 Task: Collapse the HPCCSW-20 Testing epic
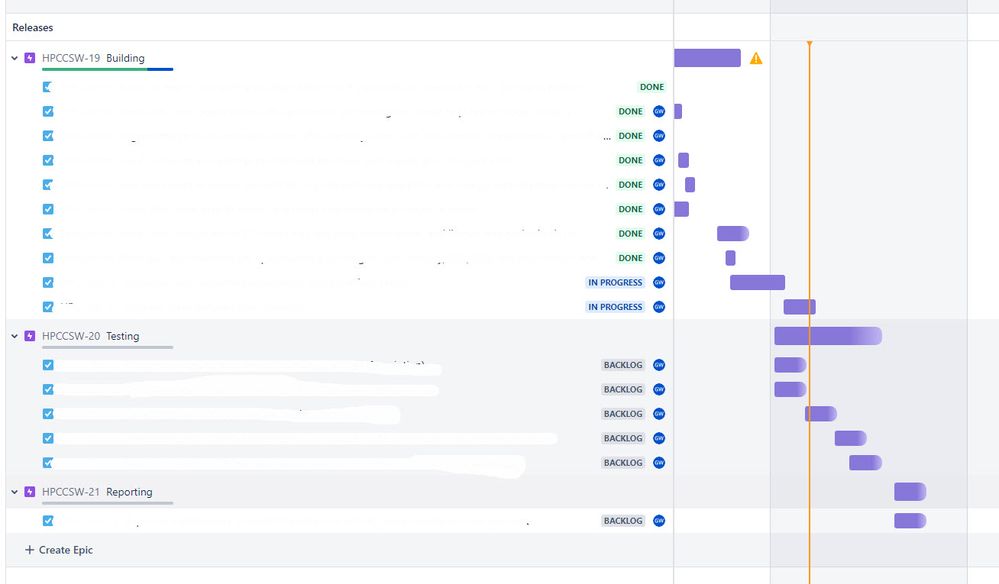[x=14, y=336]
